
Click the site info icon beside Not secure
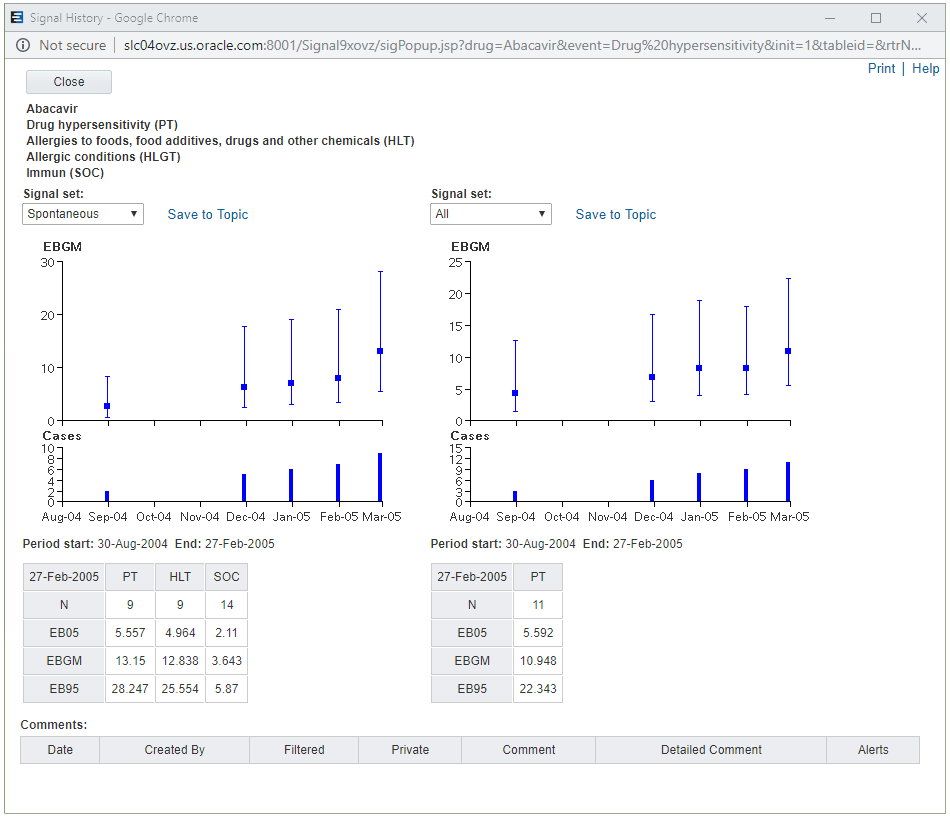[x=22, y=45]
